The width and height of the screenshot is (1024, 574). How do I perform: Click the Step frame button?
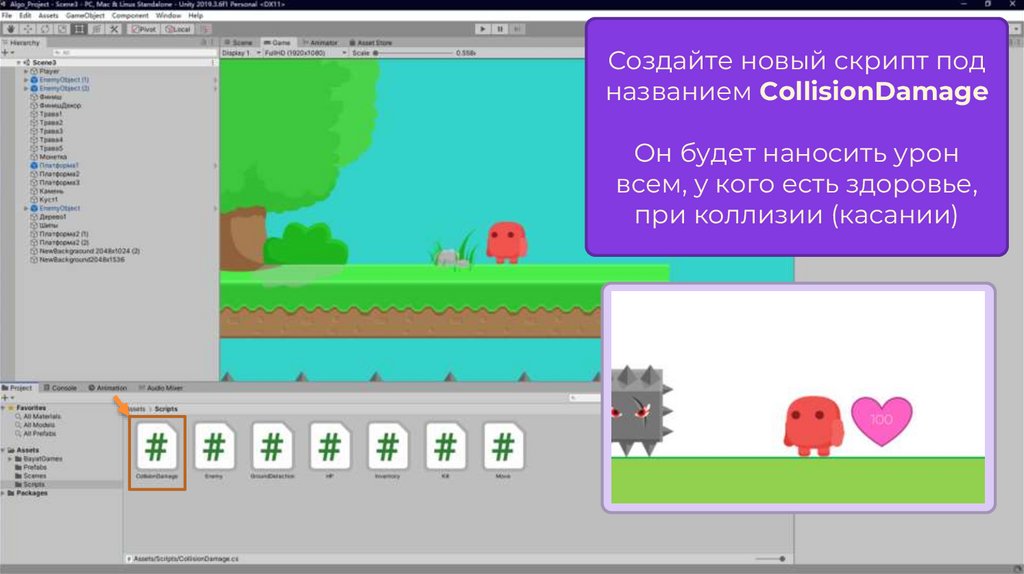[517, 29]
